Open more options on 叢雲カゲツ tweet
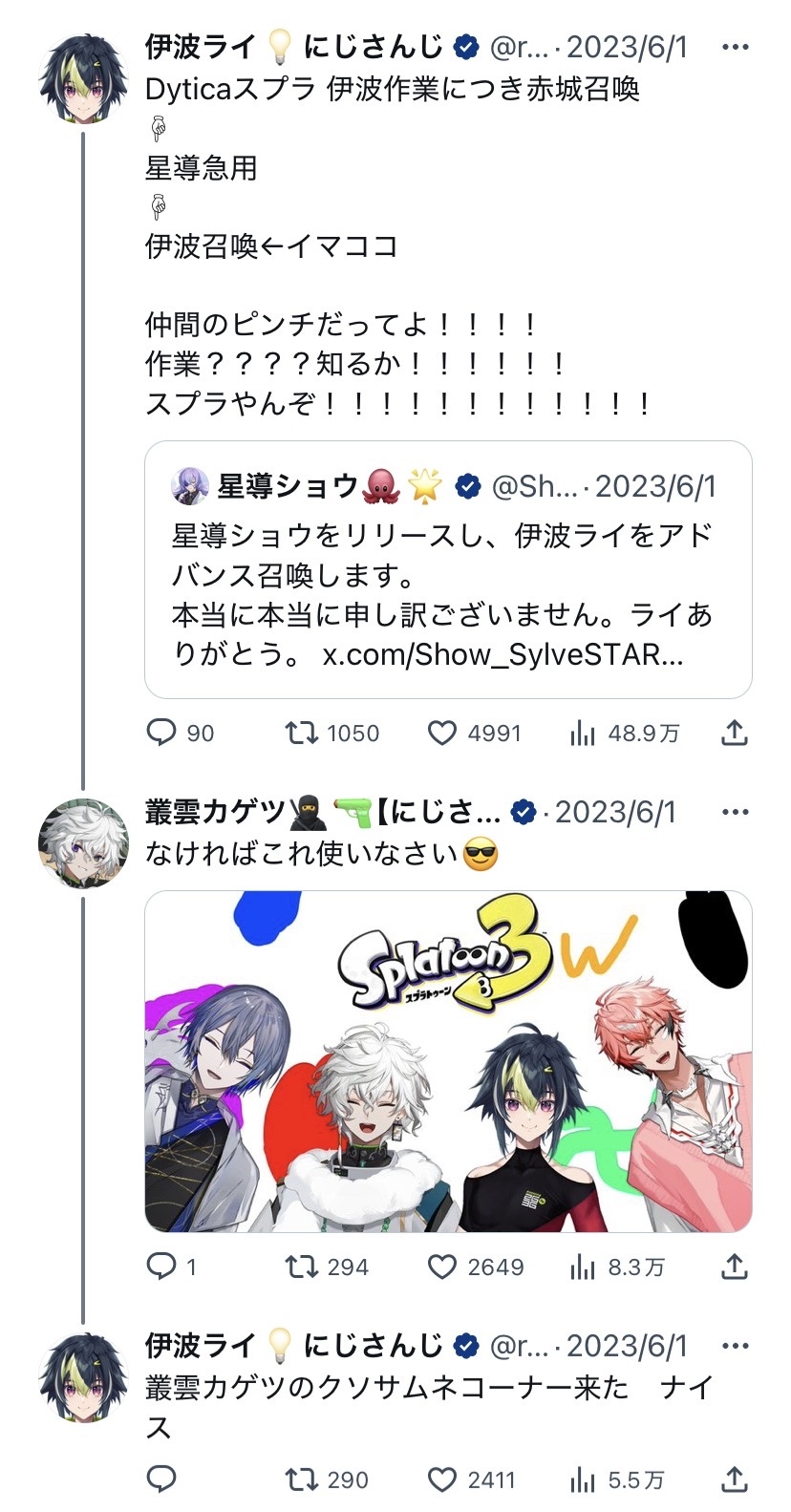Image resolution: width=791 pixels, height=1512 pixels. (735, 812)
